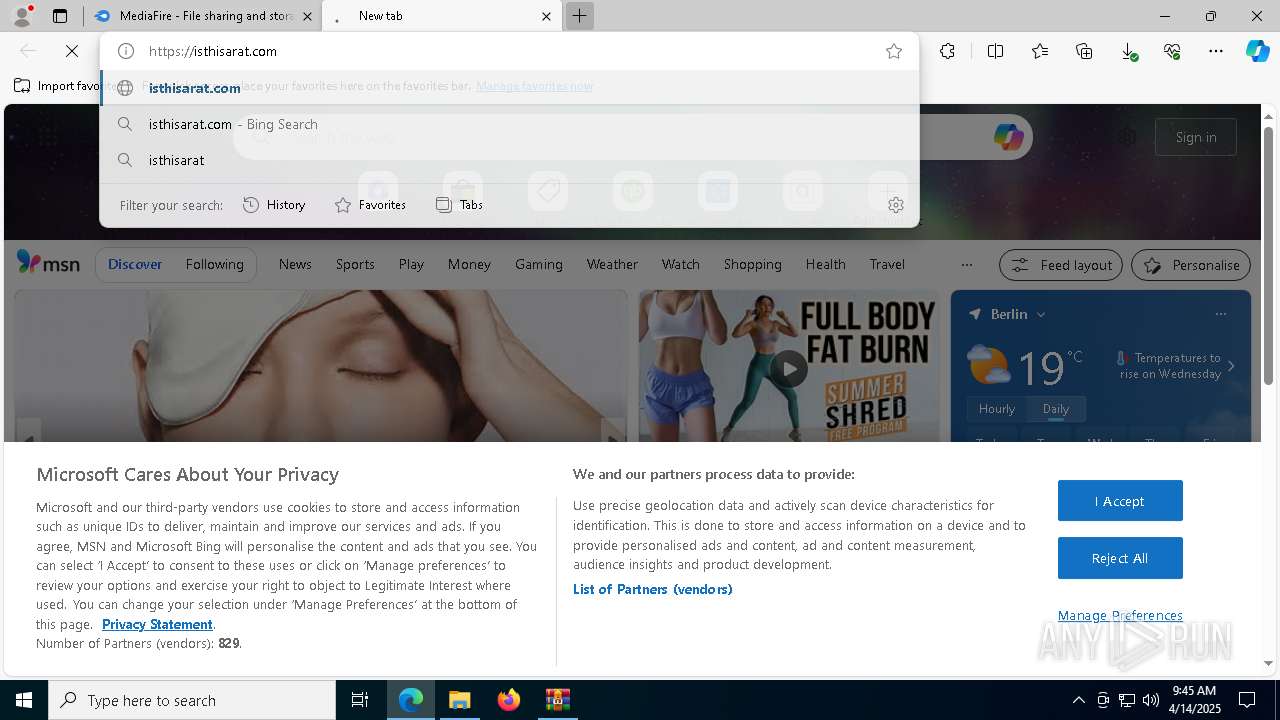The image size is (1280, 720).
Task: Open the Feed layout button
Action: [x=1061, y=265]
